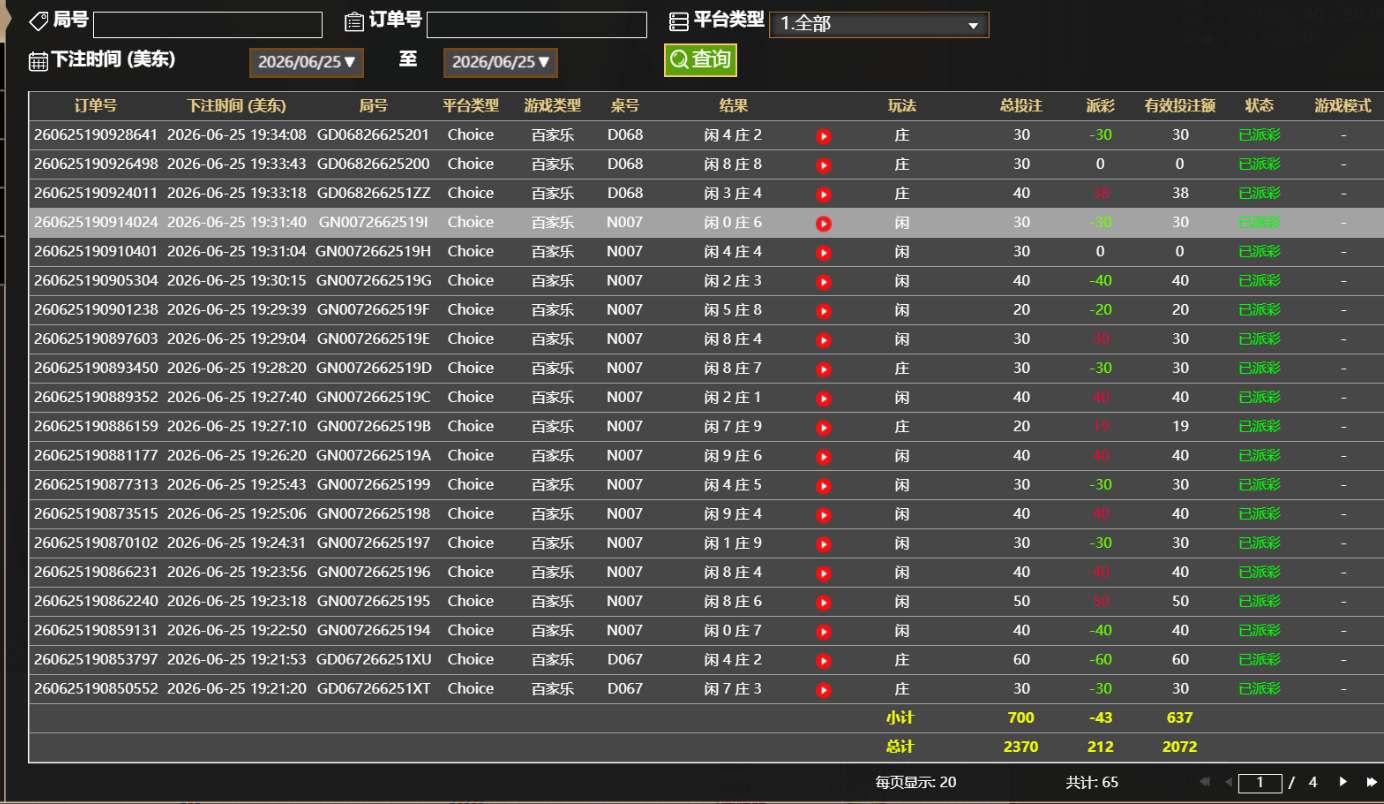Click the 桌号 column header
The height and width of the screenshot is (804, 1384).
[625, 105]
